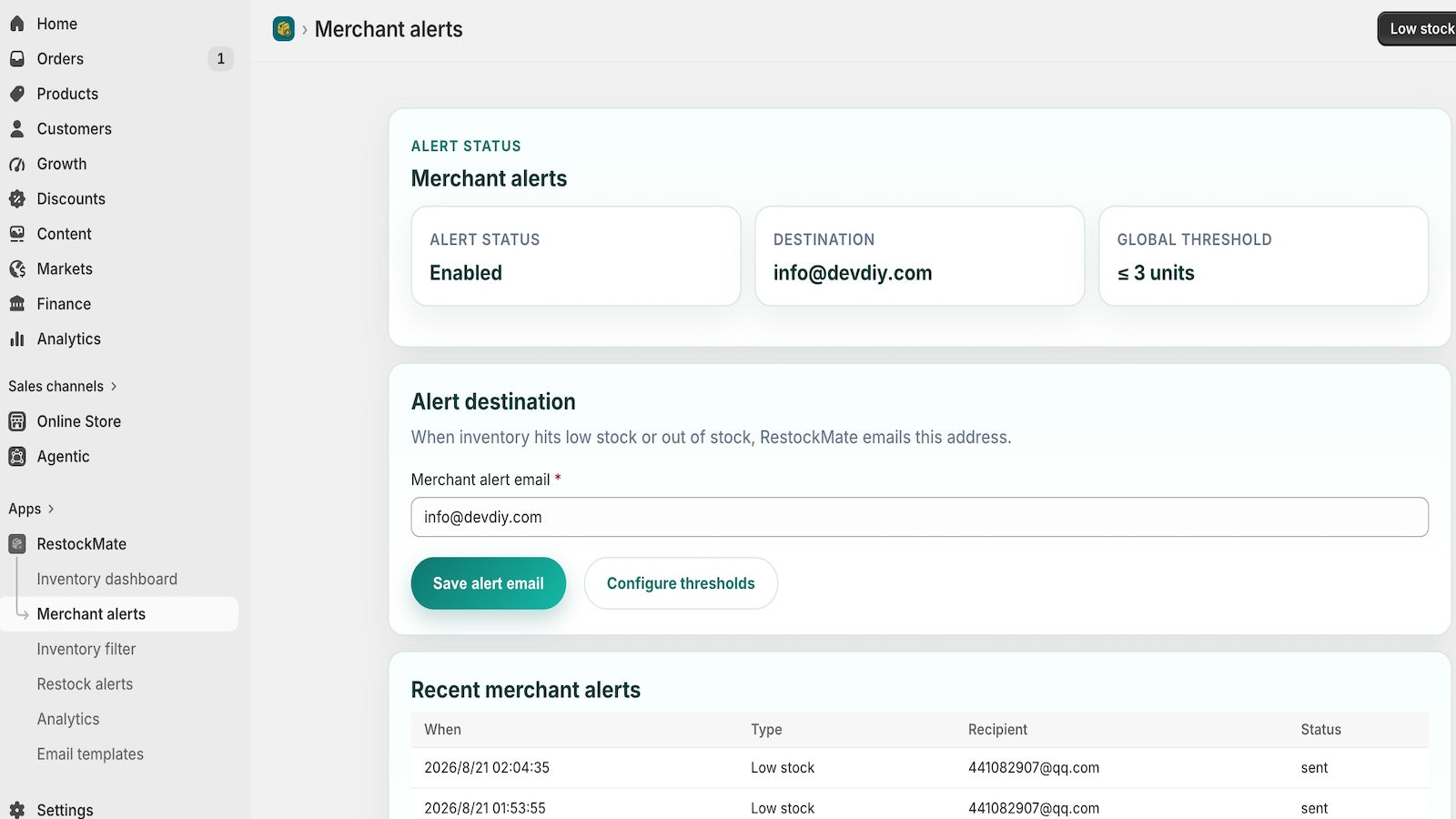The image size is (1456, 819).
Task: Open Markets via globe icon
Action: 17,268
